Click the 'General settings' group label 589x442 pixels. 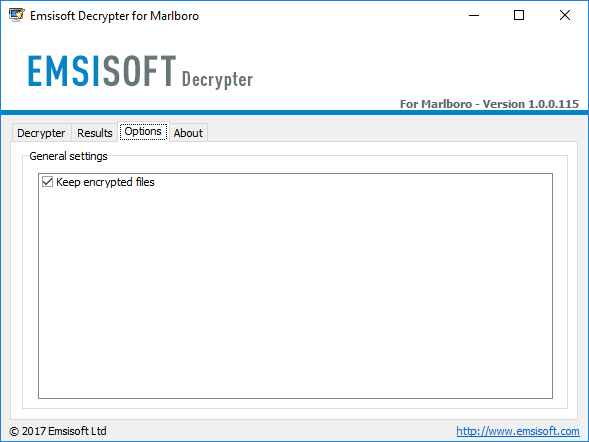(x=68, y=156)
